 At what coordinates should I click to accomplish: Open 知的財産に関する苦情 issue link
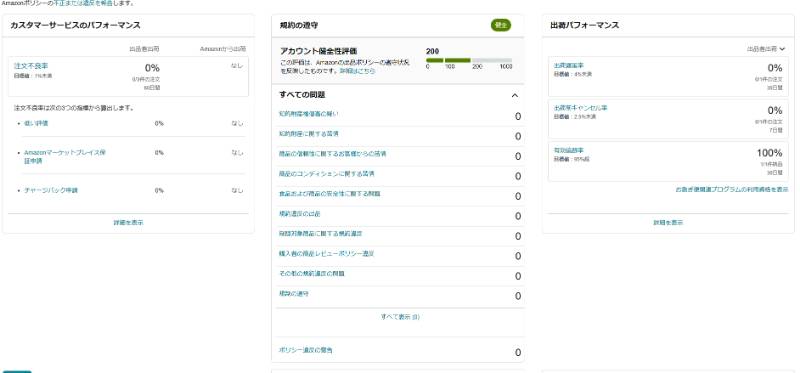(309, 134)
